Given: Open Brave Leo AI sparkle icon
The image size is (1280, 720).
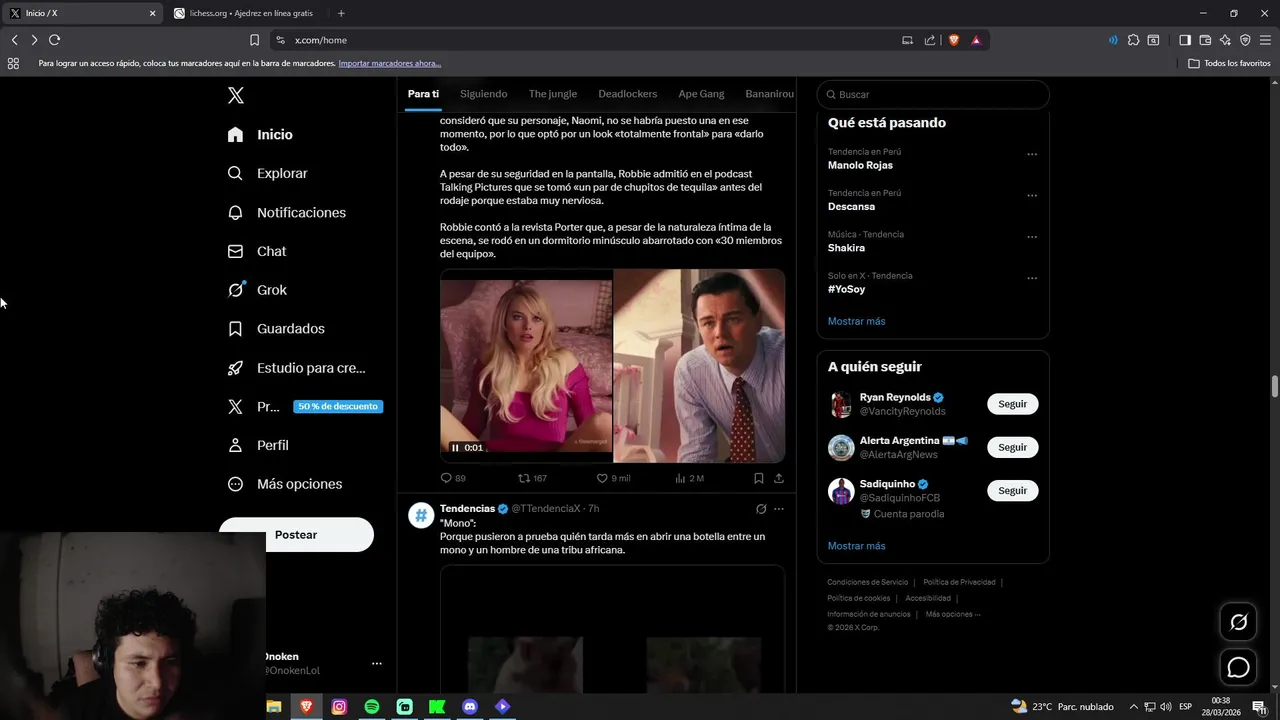Looking at the screenshot, I should (1225, 40).
